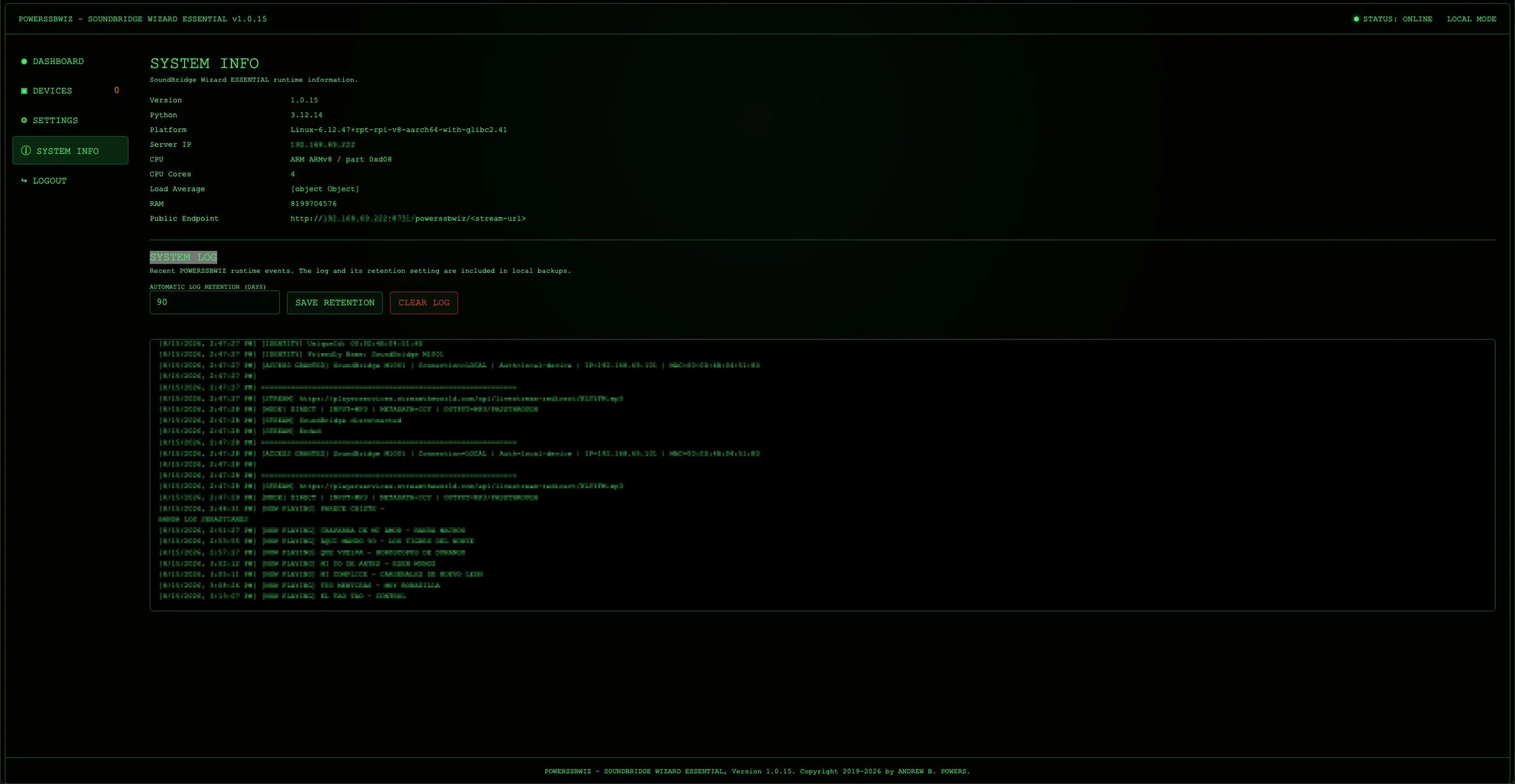Screen dimensions: 1515x784
Task: Click the green online status dot
Action: [x=1356, y=19]
